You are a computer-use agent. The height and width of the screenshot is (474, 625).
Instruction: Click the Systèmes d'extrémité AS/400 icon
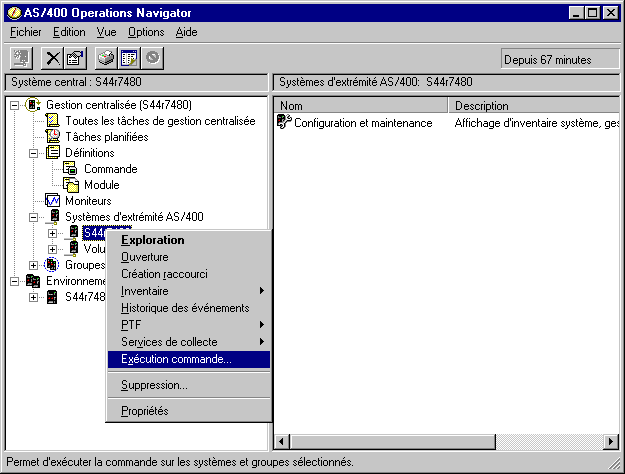[54, 216]
